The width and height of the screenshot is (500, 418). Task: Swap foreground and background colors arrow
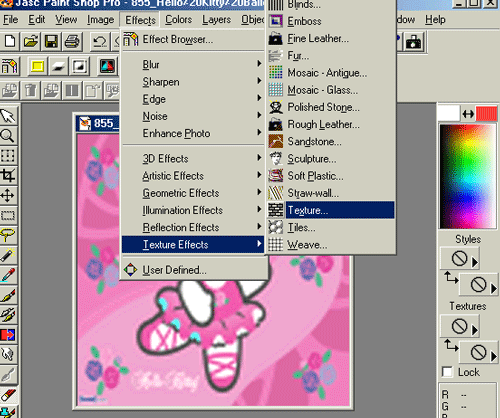click(468, 114)
